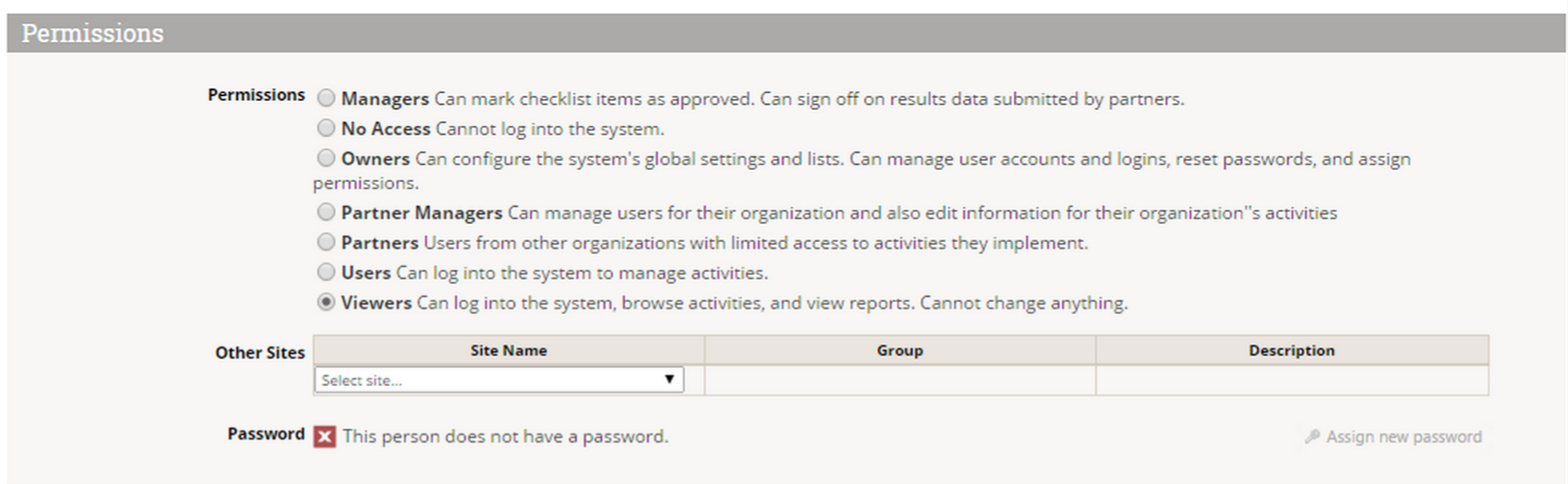The height and width of the screenshot is (484, 1568).
Task: Select the Partners permission radio button
Action: 326,242
